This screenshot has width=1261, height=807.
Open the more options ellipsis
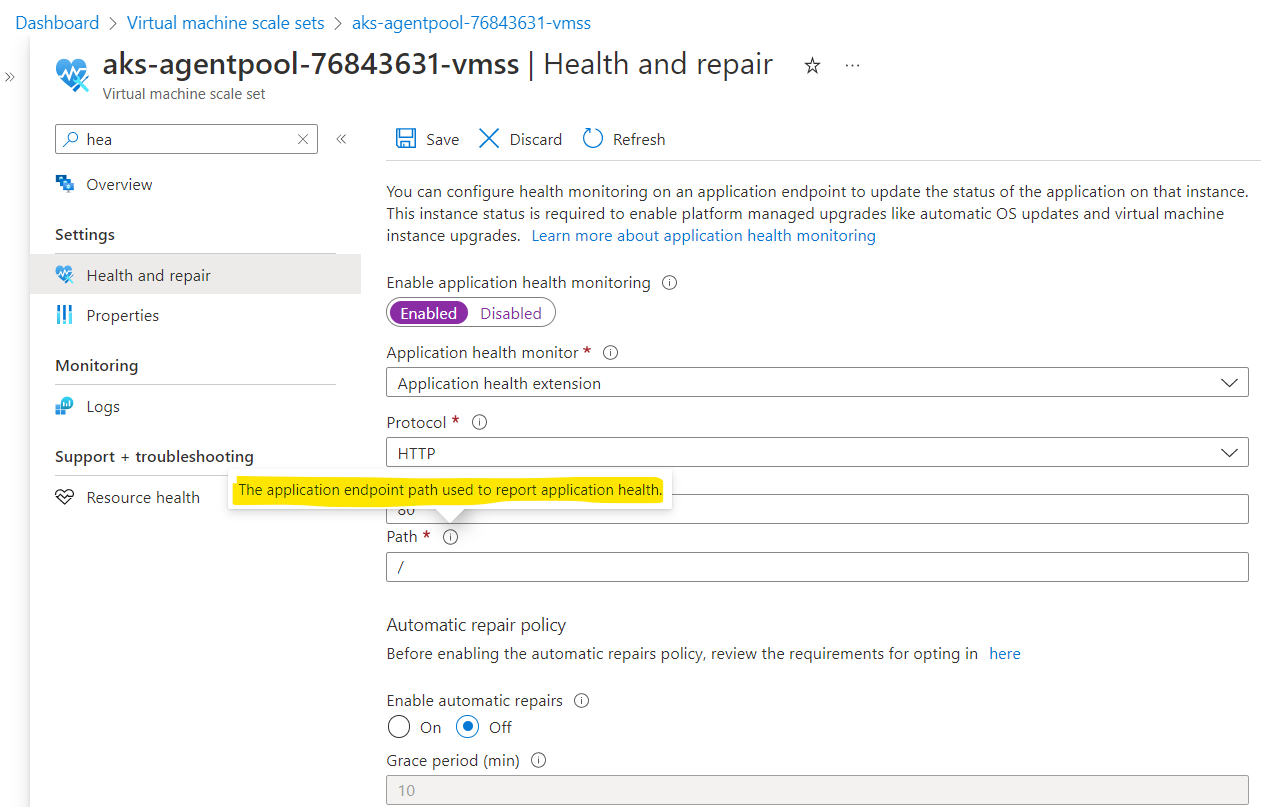pos(852,65)
